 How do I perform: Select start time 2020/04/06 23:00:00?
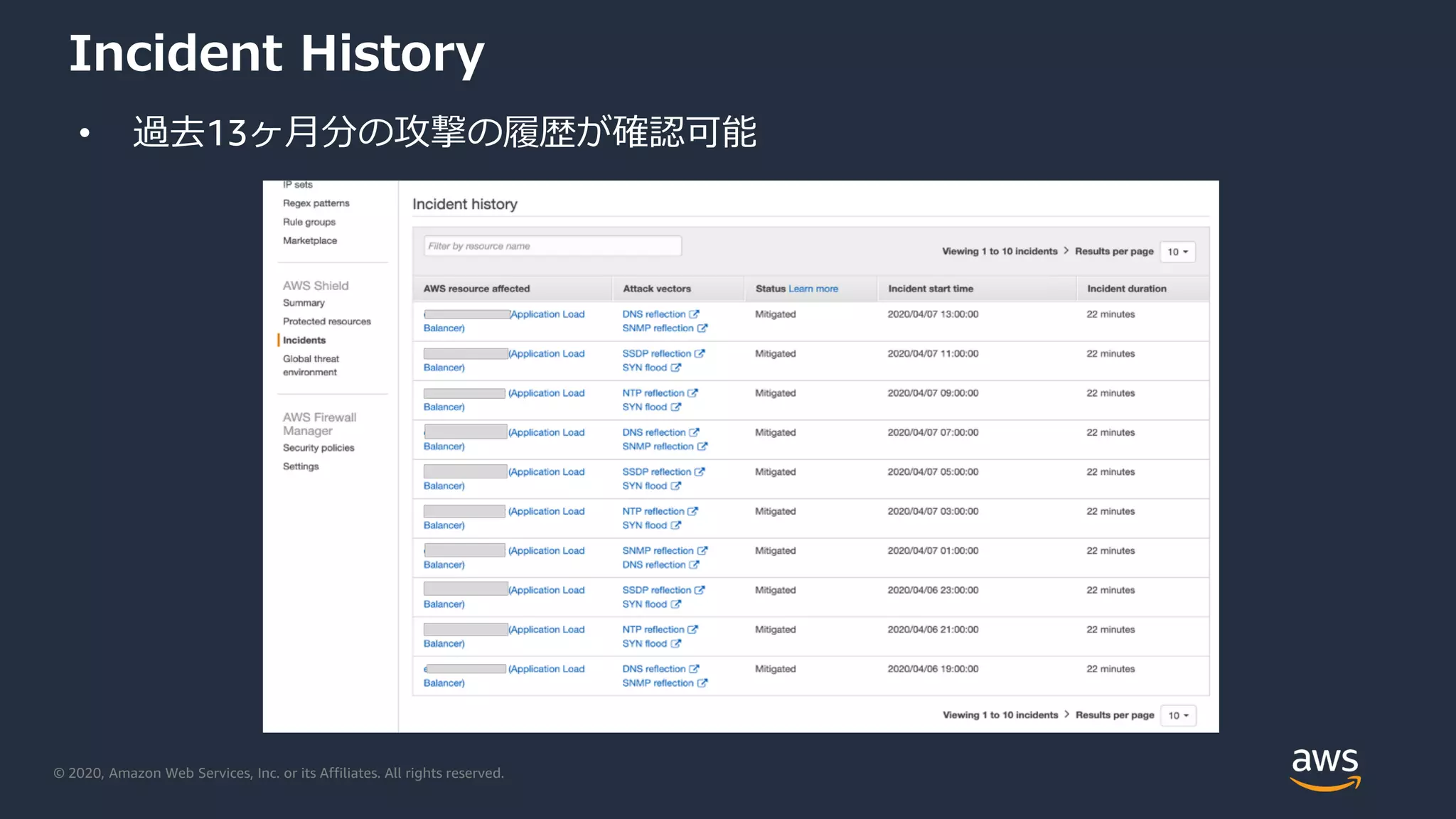coord(933,590)
